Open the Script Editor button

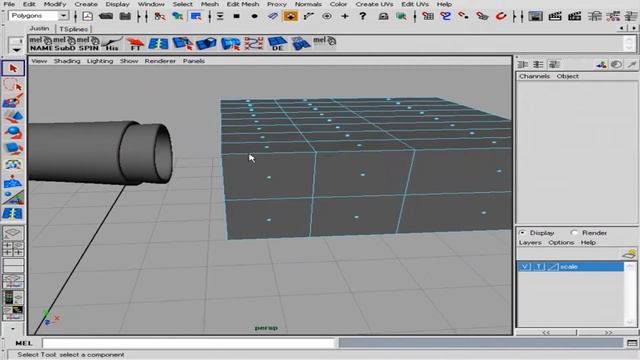coord(632,343)
